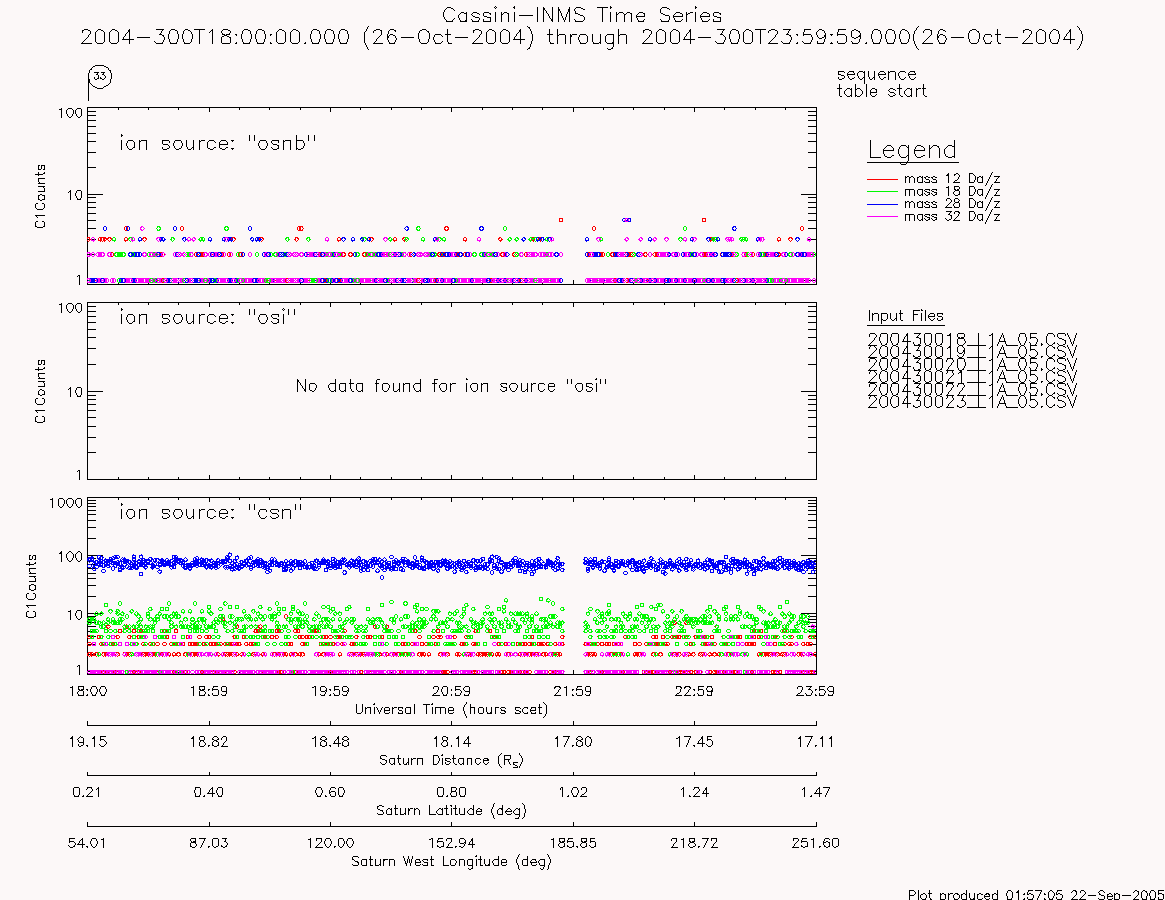Screen dimensions: 1165x900
Task: Click the 1.47 latitude value
Action: click(x=815, y=792)
